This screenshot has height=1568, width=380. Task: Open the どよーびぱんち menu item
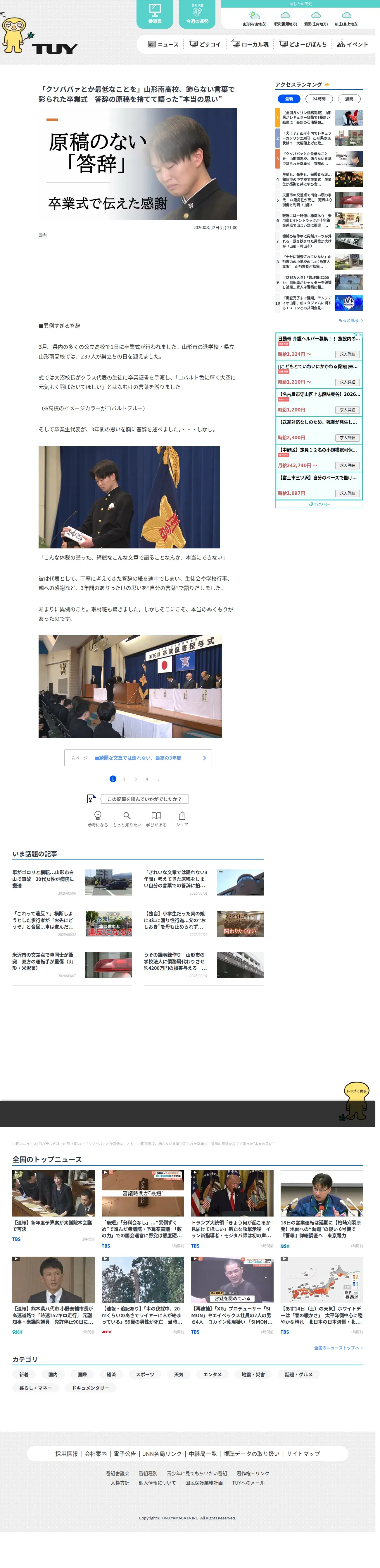pyautogui.click(x=303, y=44)
